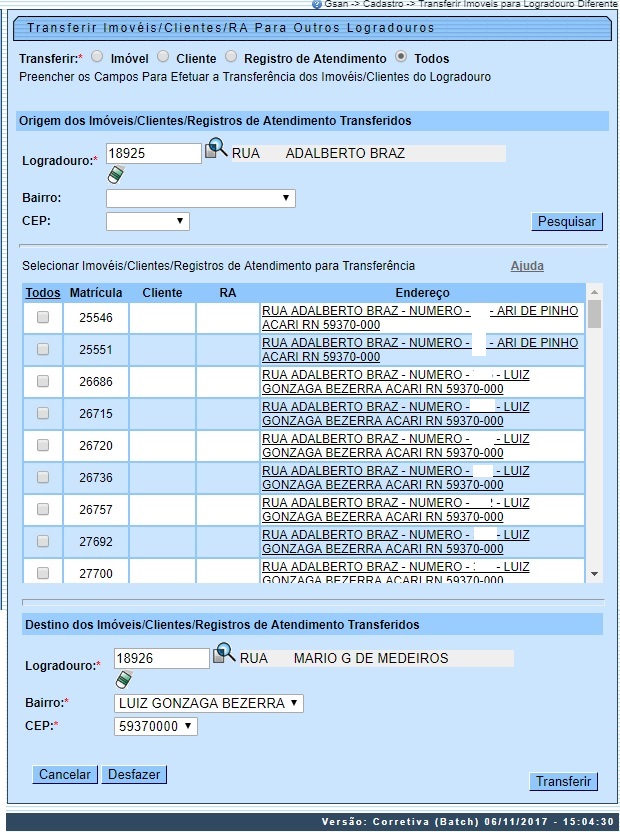Select the Todos radio option

coord(402,58)
